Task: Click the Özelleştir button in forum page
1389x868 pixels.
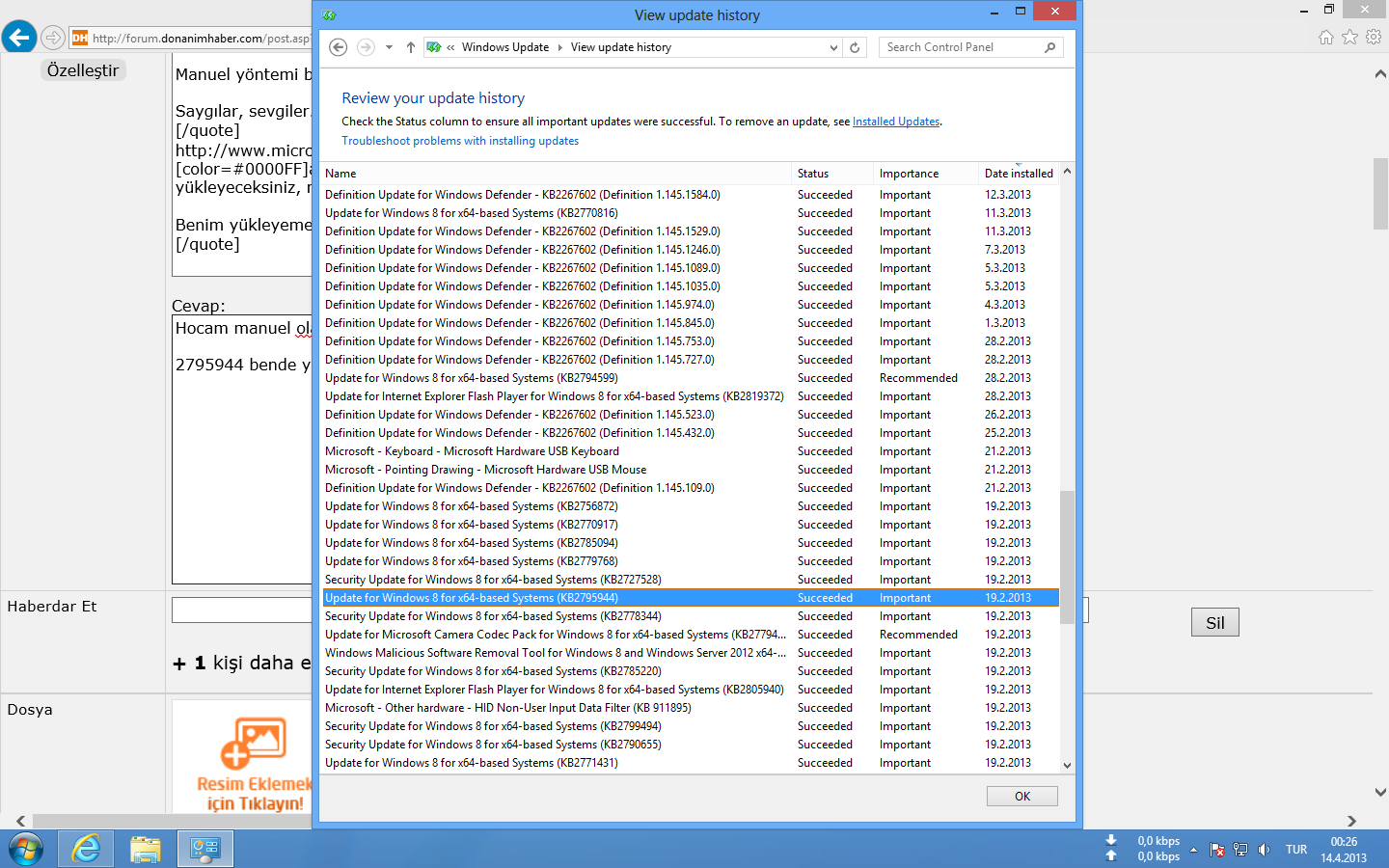Action: 83,70
